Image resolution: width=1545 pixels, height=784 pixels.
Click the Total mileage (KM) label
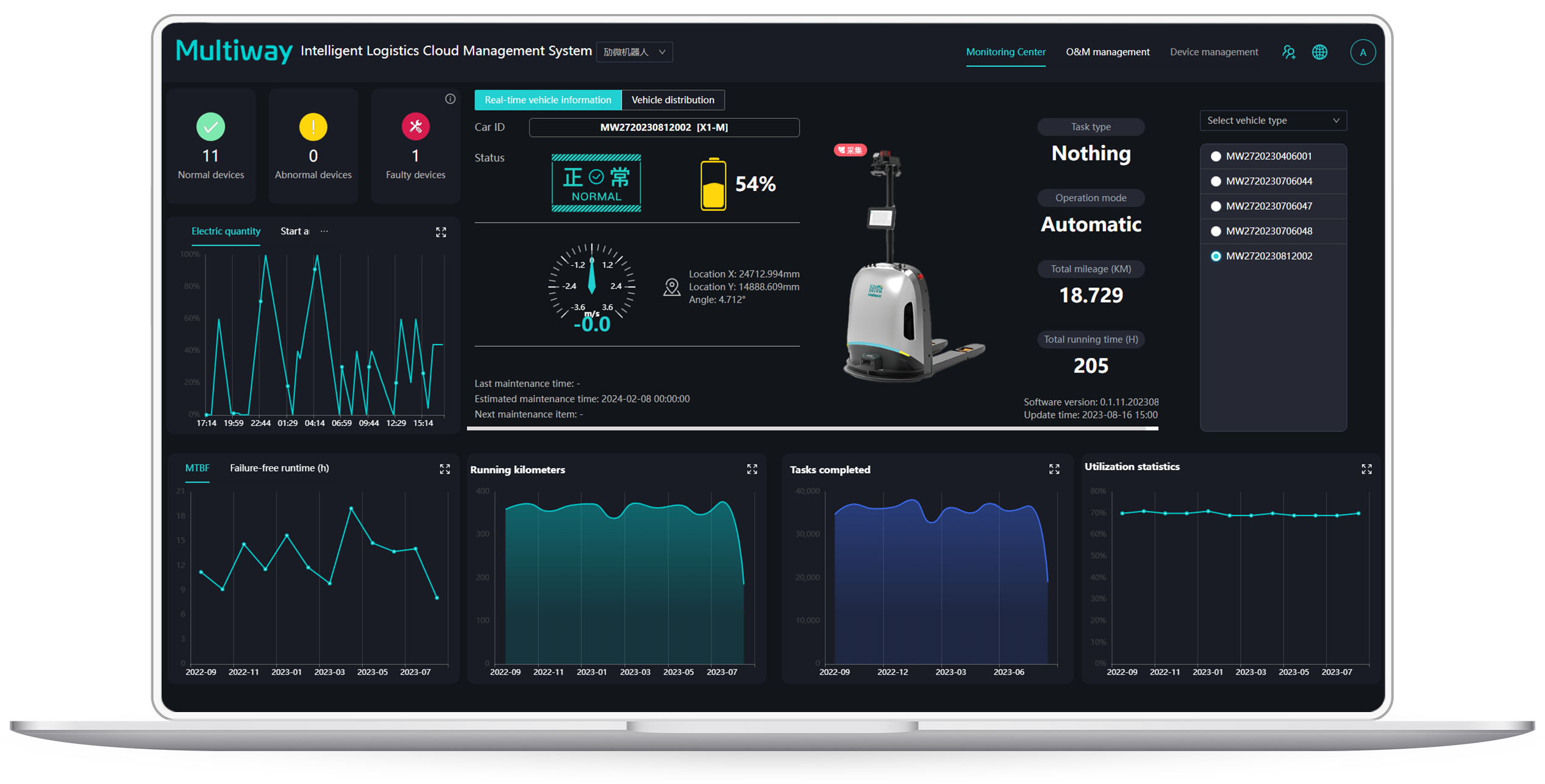point(1091,269)
